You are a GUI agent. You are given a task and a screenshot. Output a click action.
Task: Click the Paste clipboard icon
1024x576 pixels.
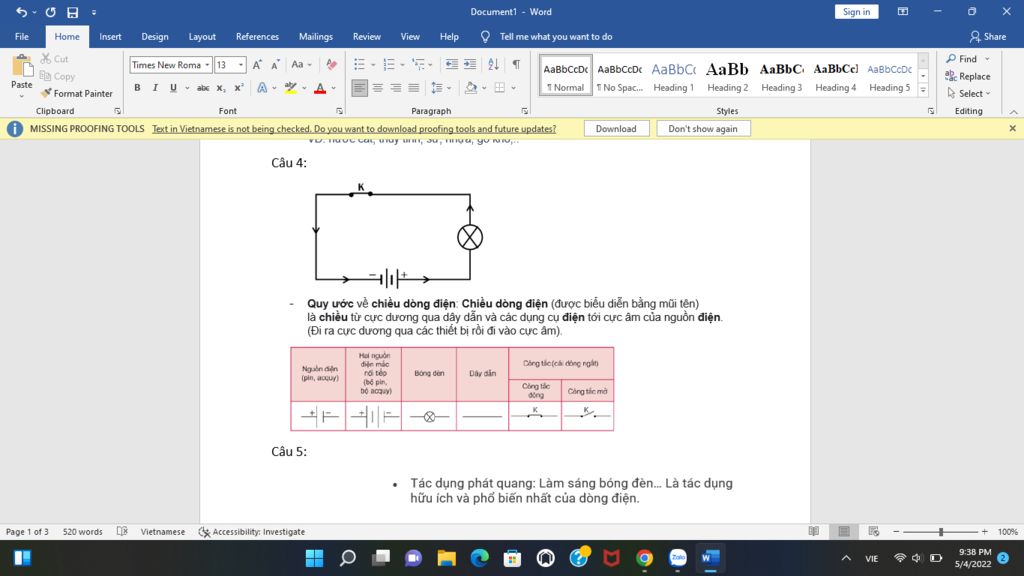[22, 67]
